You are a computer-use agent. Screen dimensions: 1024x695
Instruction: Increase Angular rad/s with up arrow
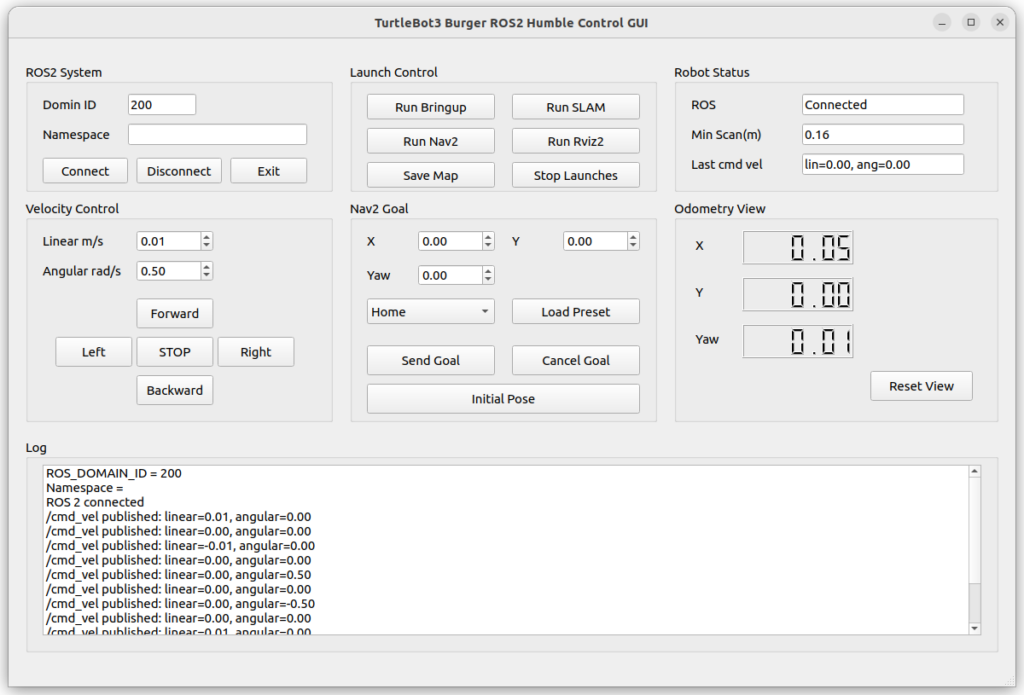click(x=206, y=267)
